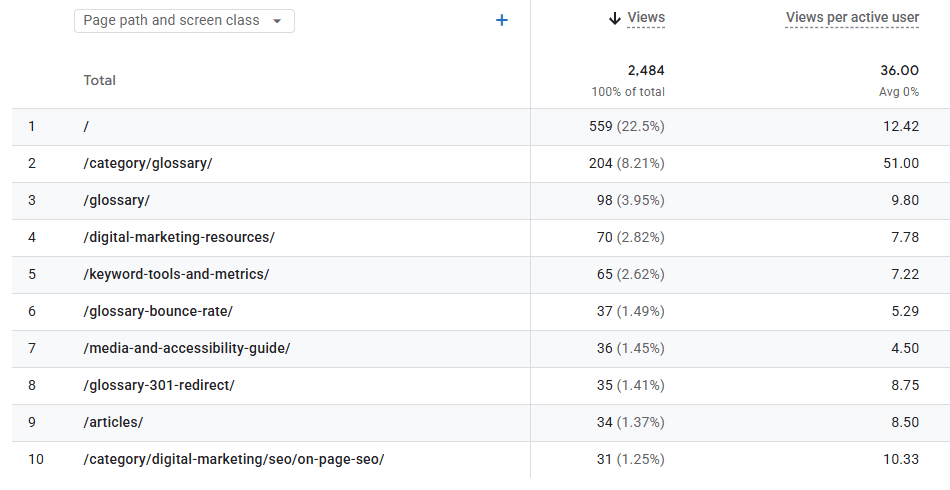The height and width of the screenshot is (490, 950).
Task: Select the /keyword-tools-and-metrics/ page path
Action: 176,274
